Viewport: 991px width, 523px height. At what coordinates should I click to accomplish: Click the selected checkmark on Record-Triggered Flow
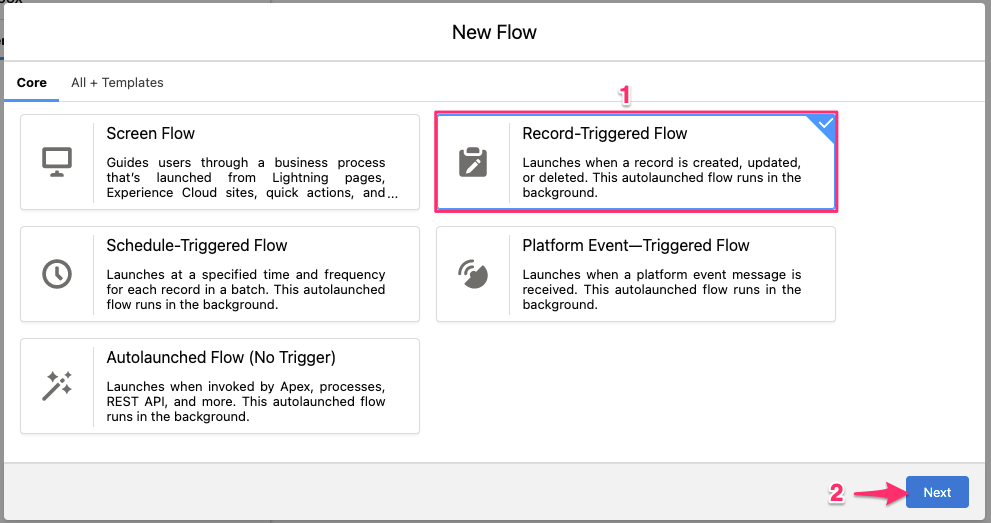click(x=825, y=124)
